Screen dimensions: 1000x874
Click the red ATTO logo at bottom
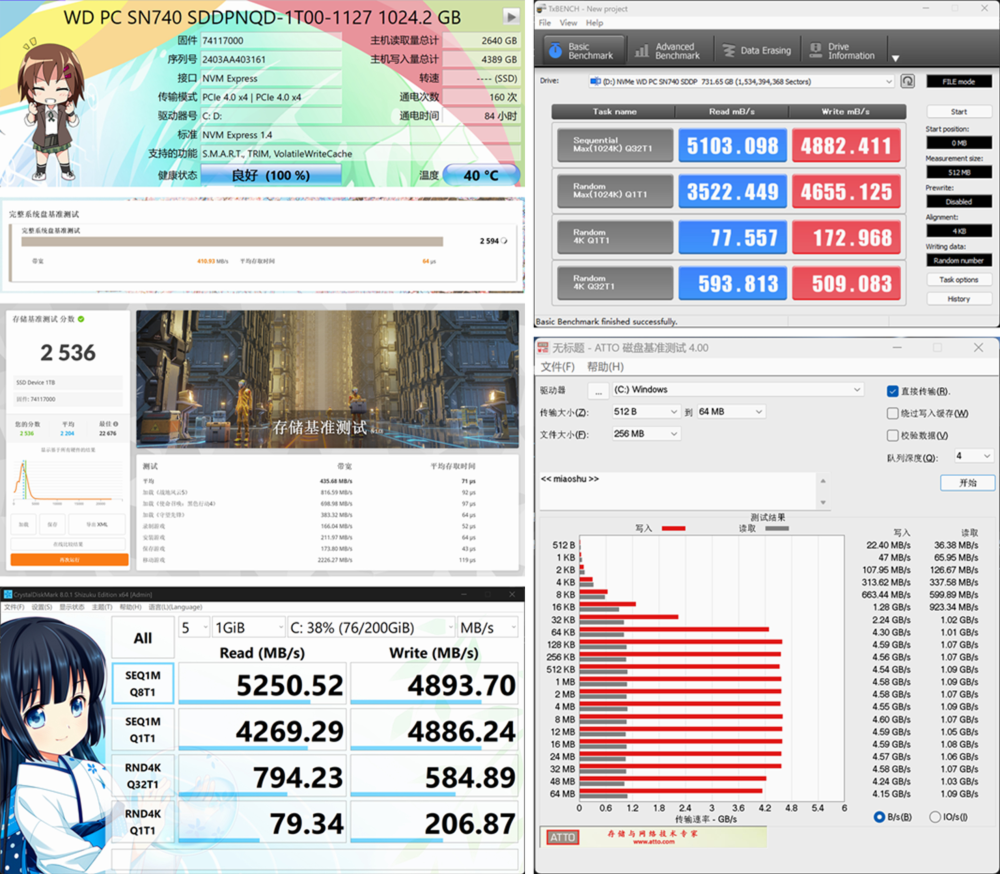[562, 837]
